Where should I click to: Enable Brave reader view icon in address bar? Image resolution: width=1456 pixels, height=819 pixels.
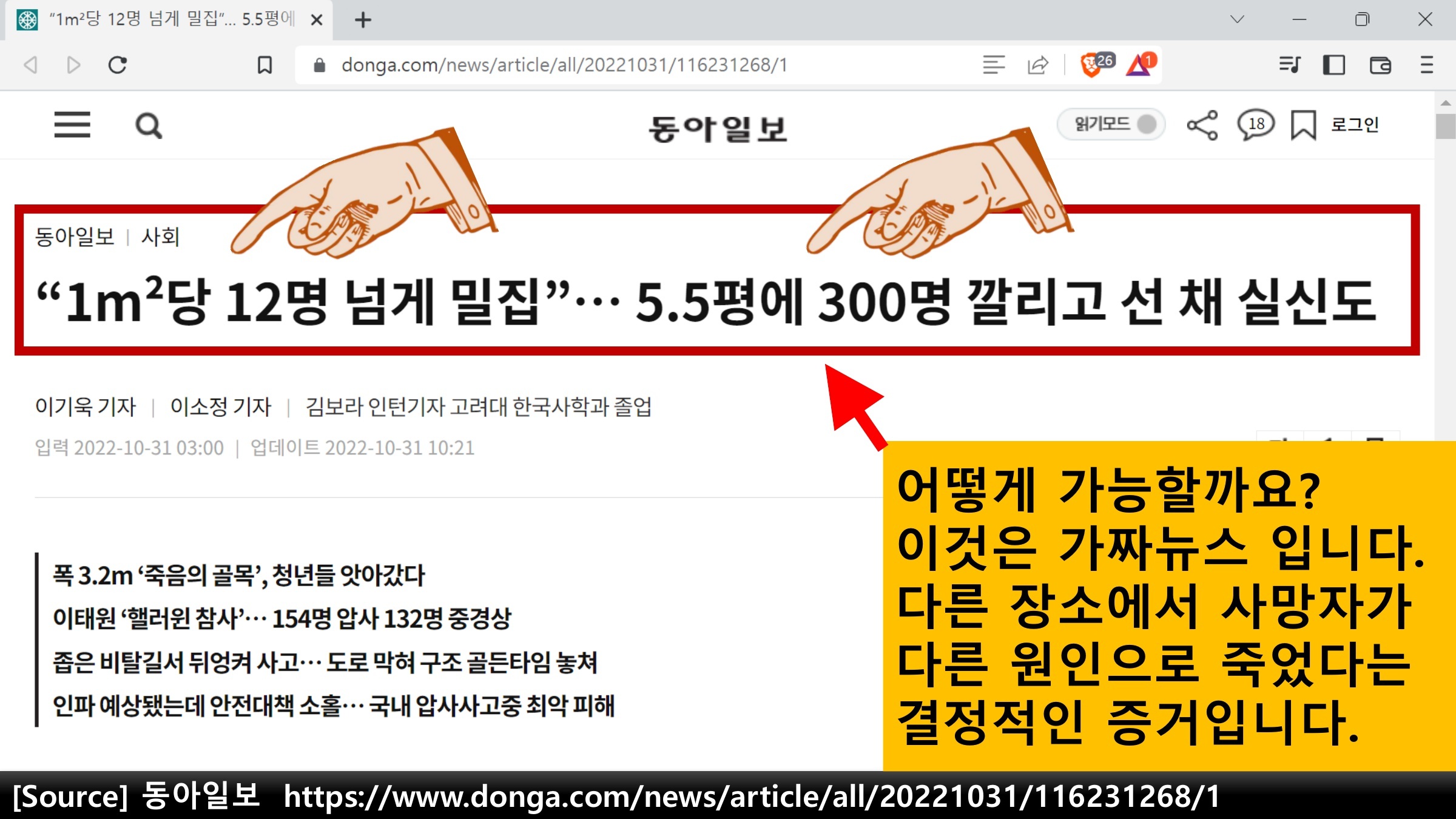pos(993,65)
